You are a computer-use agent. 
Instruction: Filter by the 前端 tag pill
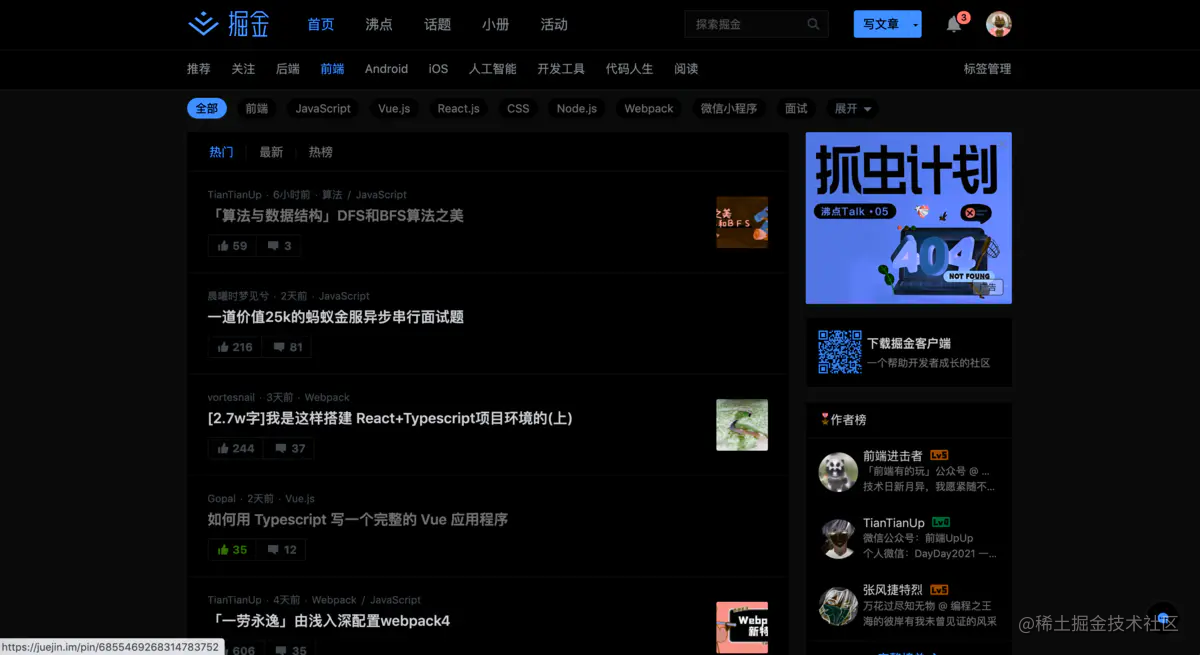pyautogui.click(x=257, y=108)
